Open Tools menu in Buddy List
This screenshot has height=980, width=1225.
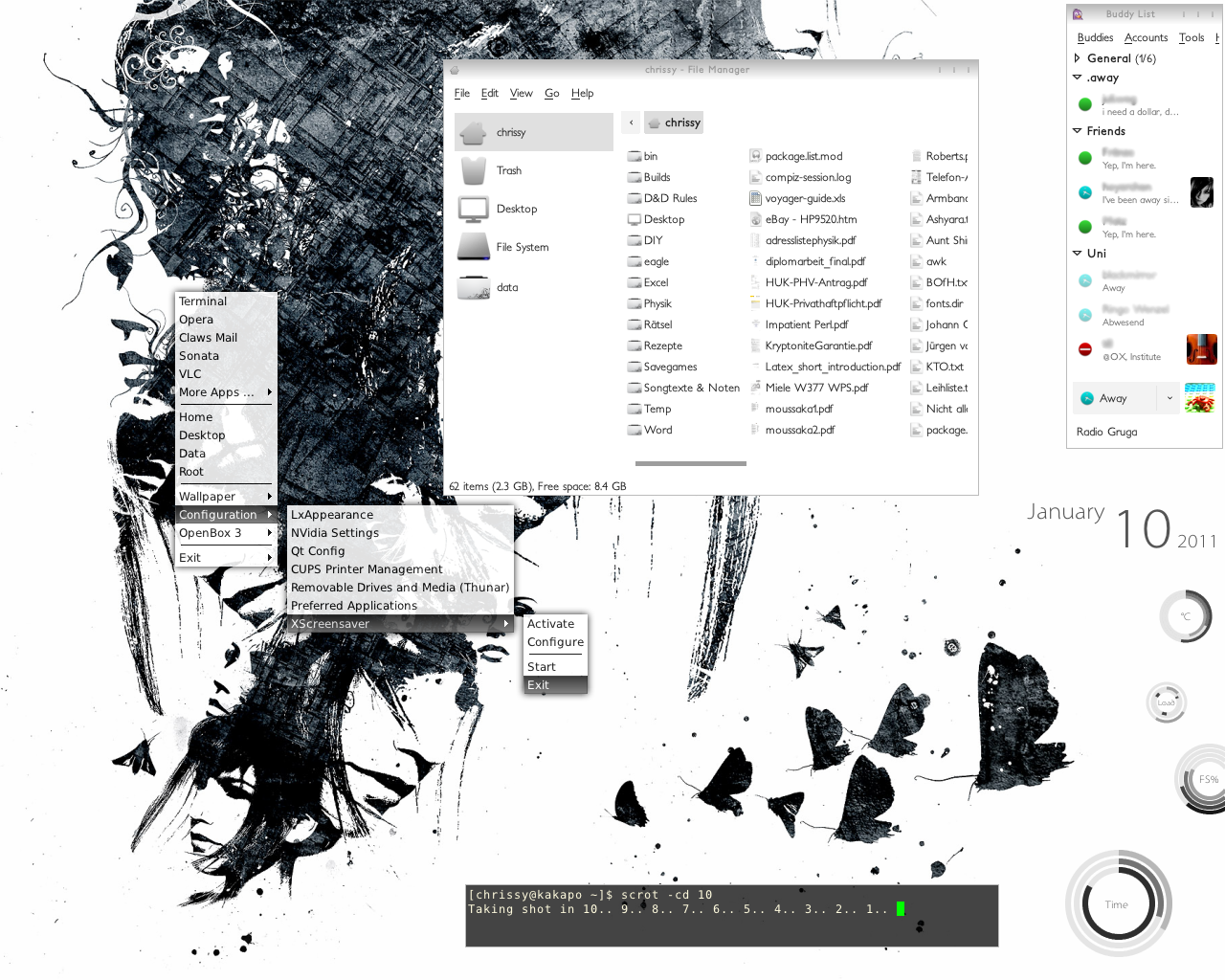pyautogui.click(x=1192, y=37)
